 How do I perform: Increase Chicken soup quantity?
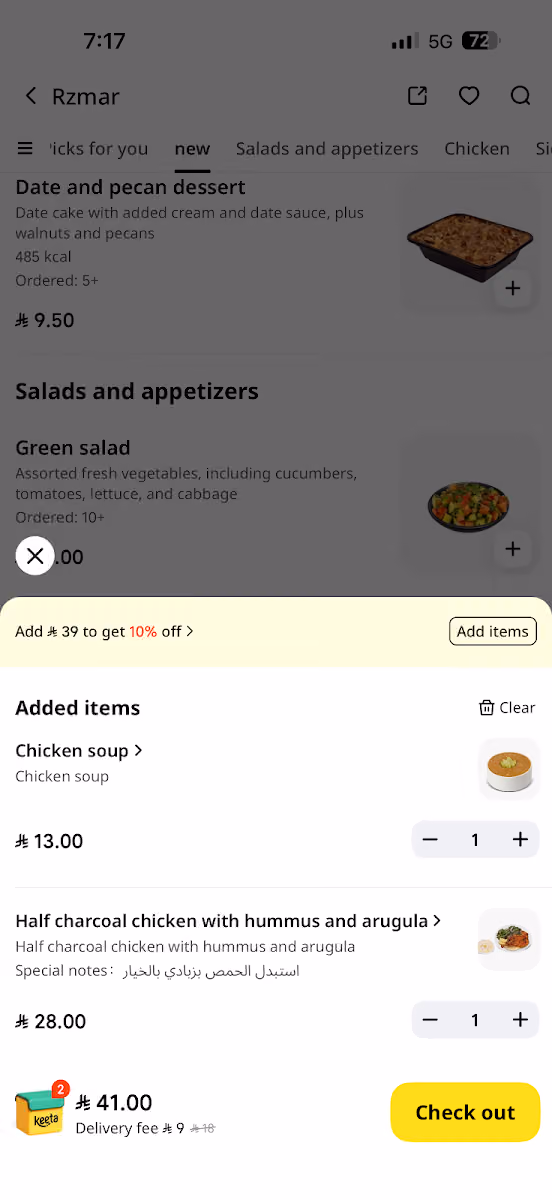click(x=520, y=840)
